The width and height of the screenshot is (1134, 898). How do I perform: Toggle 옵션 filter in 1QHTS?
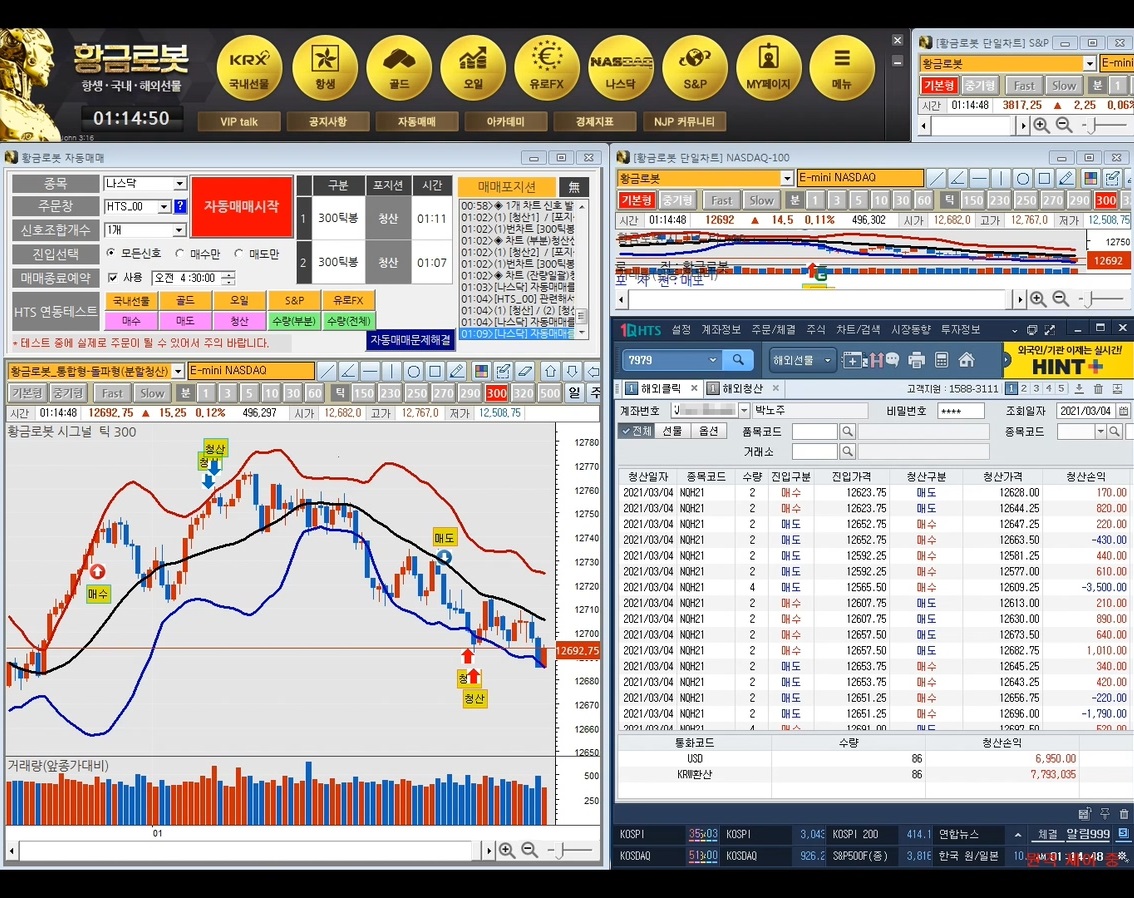pyautogui.click(x=709, y=431)
